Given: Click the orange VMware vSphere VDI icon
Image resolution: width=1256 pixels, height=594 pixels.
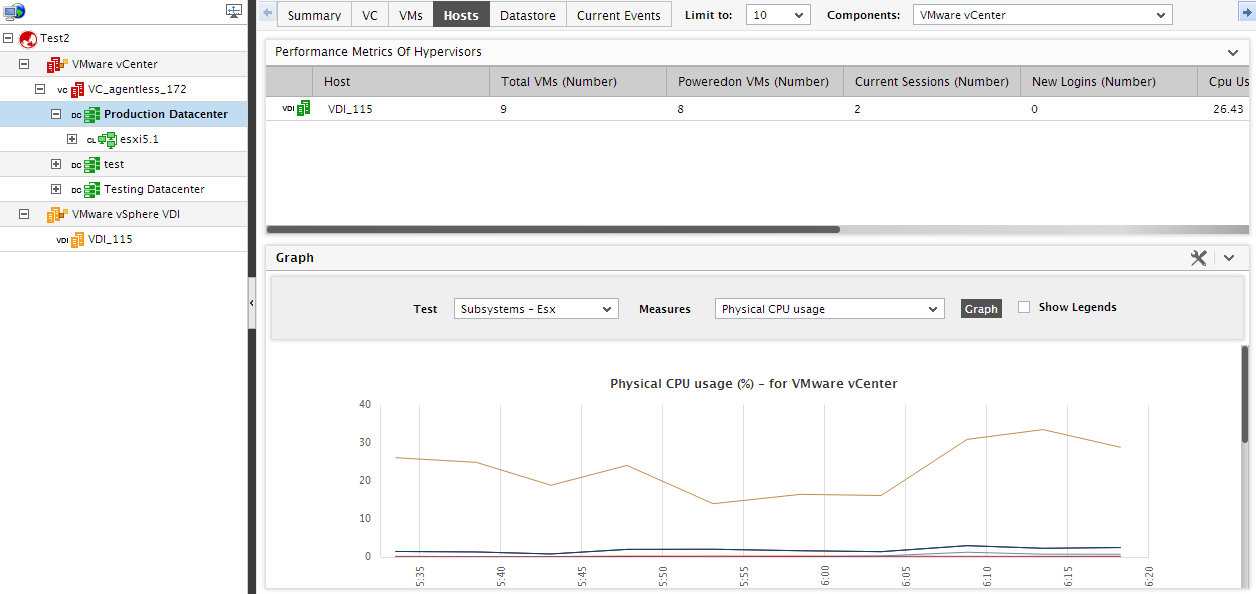Looking at the screenshot, I should tap(57, 214).
